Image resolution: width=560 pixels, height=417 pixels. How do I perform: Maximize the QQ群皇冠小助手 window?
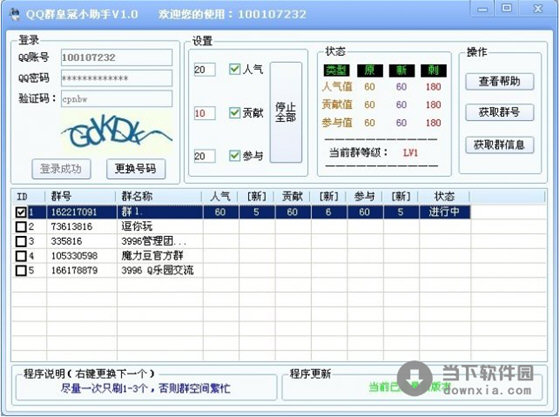coord(506,9)
